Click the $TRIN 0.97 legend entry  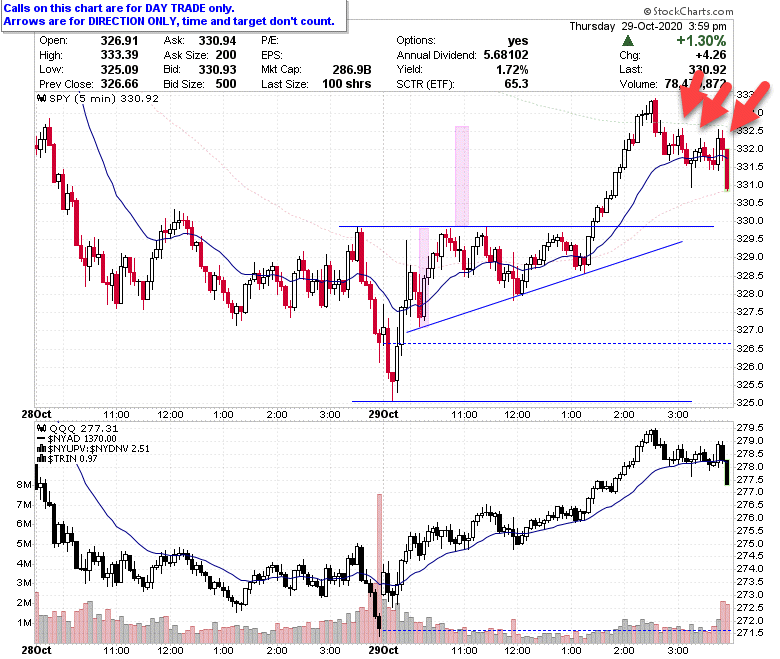[73, 459]
